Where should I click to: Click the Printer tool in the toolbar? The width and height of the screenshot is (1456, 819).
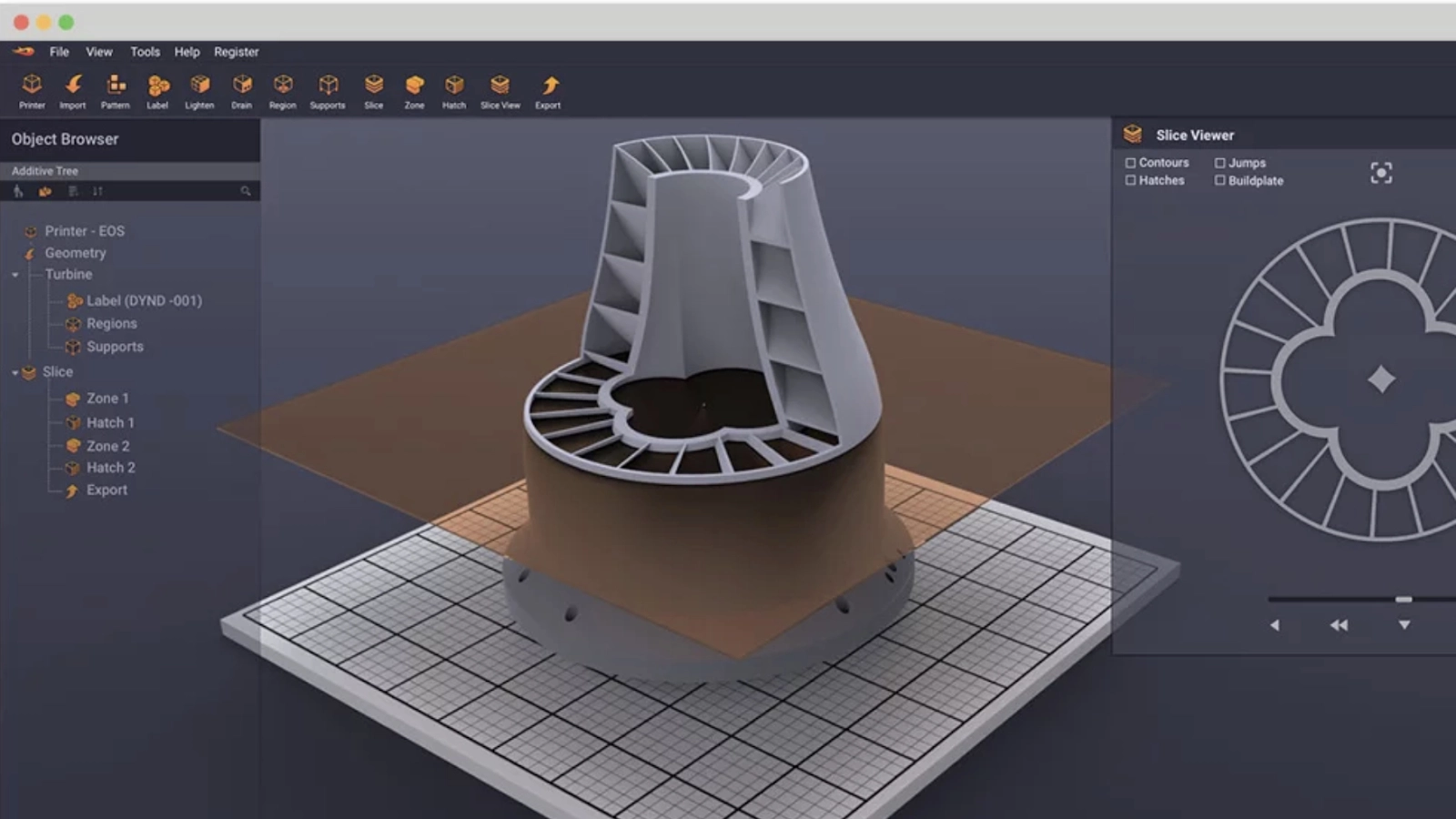click(32, 92)
